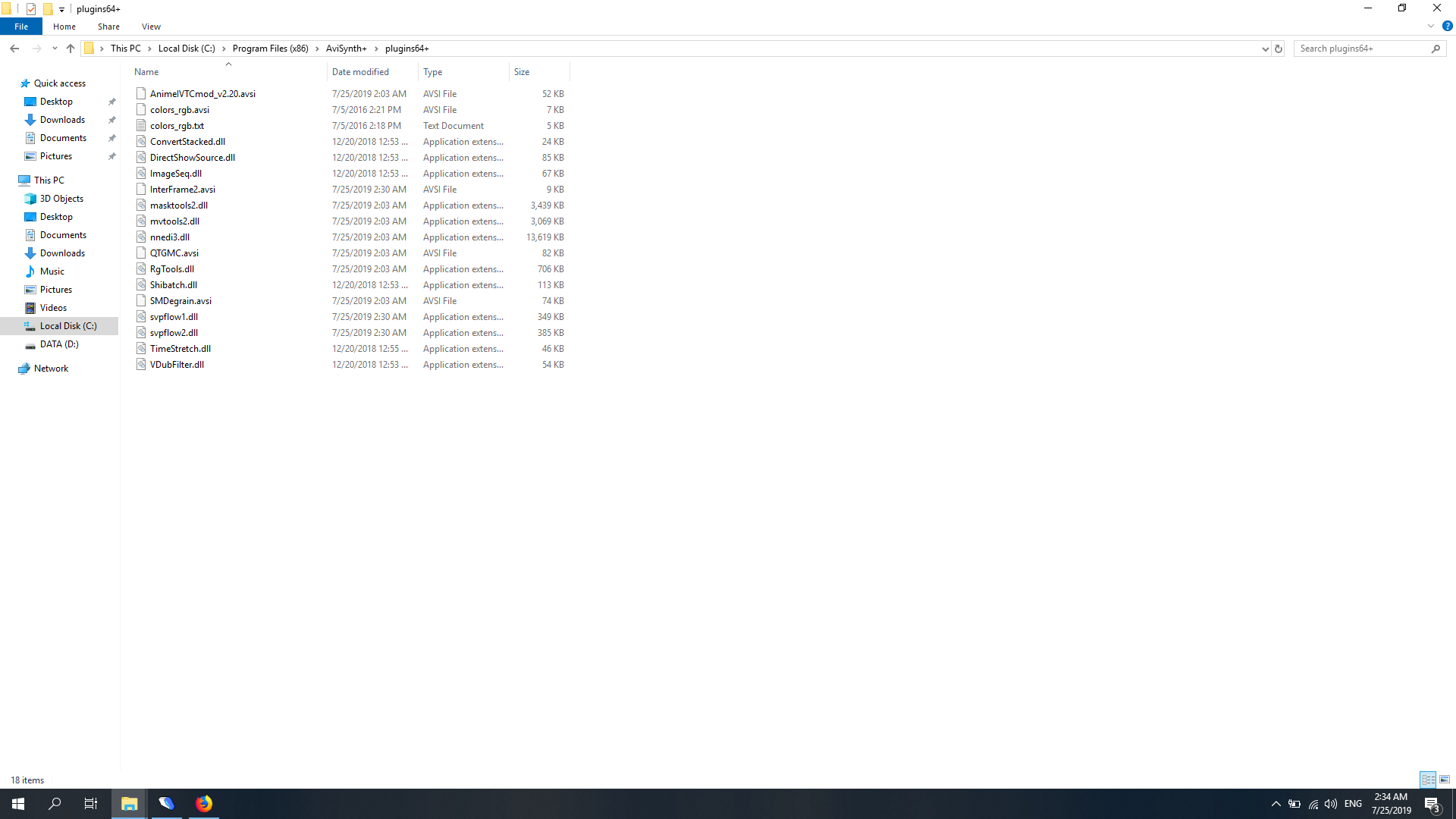Click AviSynth+ in the breadcrumb path

(x=346, y=49)
